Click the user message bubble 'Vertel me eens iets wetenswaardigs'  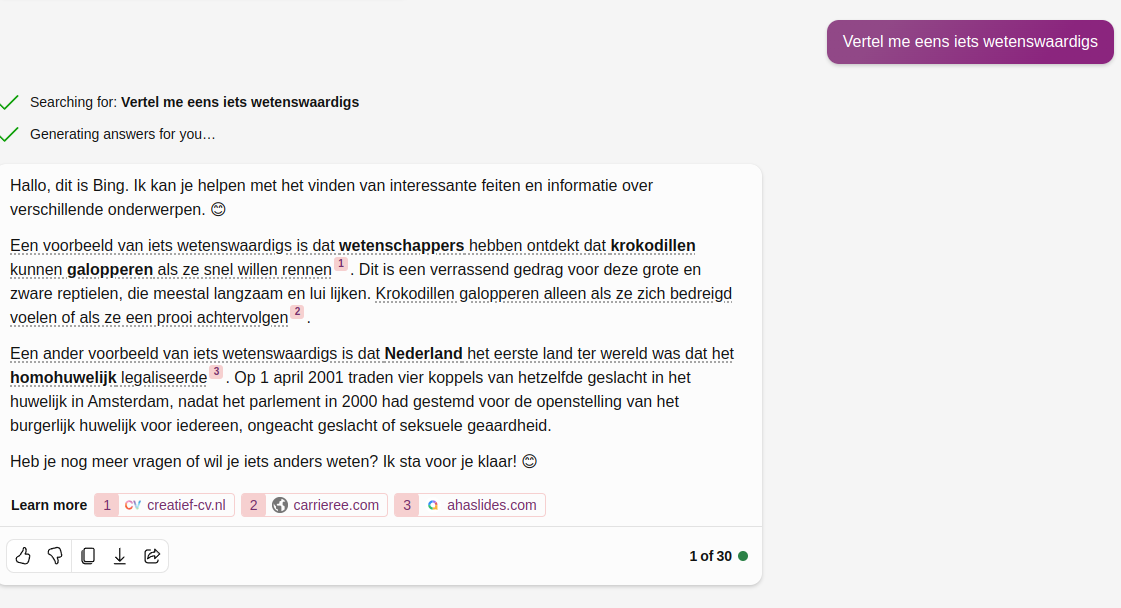[970, 42]
